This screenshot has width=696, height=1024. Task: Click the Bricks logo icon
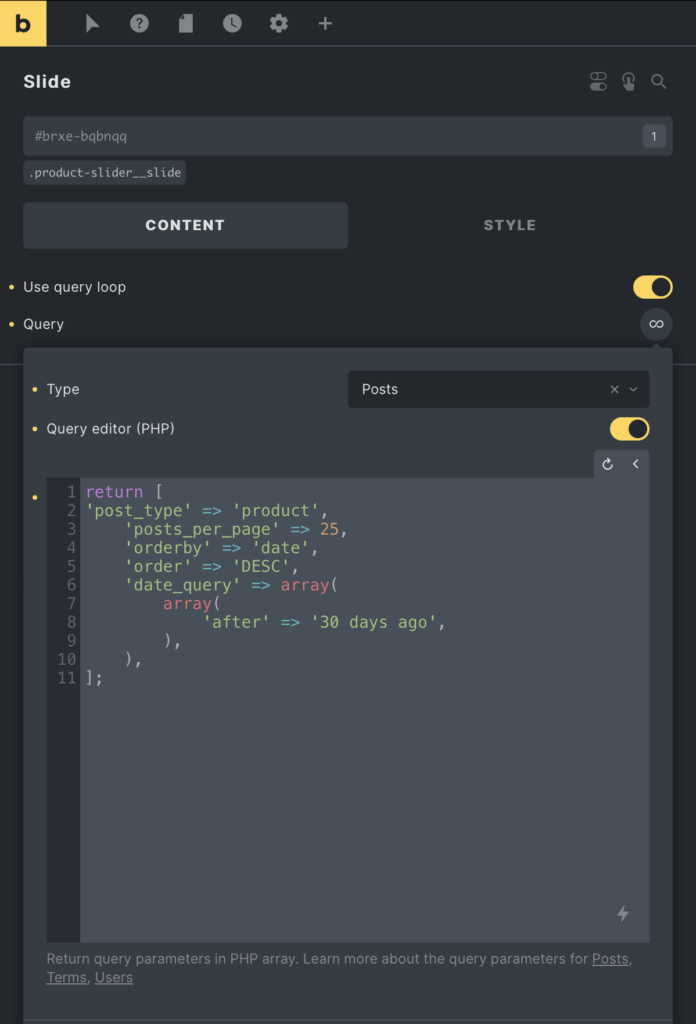(23, 23)
